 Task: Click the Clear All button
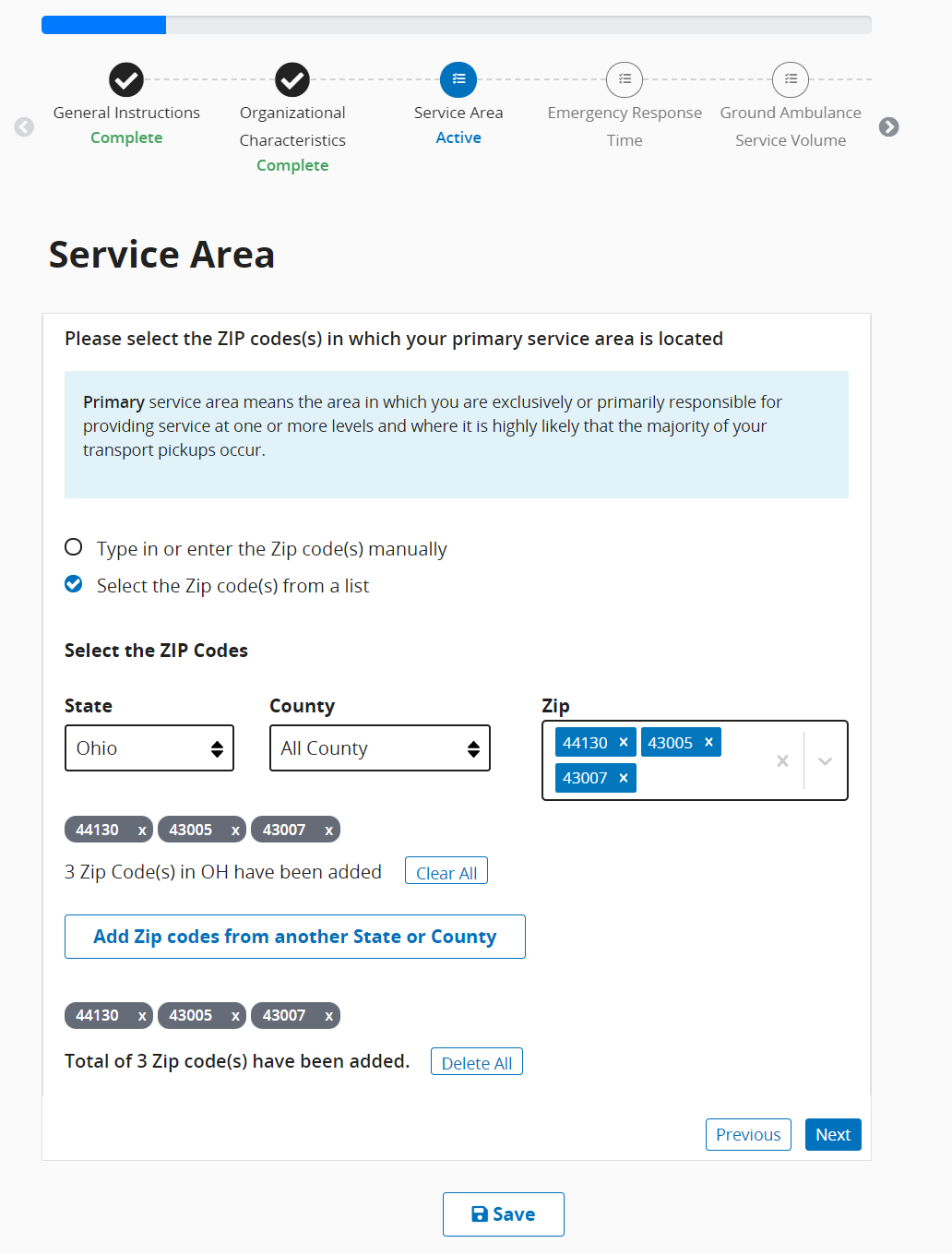coord(446,872)
